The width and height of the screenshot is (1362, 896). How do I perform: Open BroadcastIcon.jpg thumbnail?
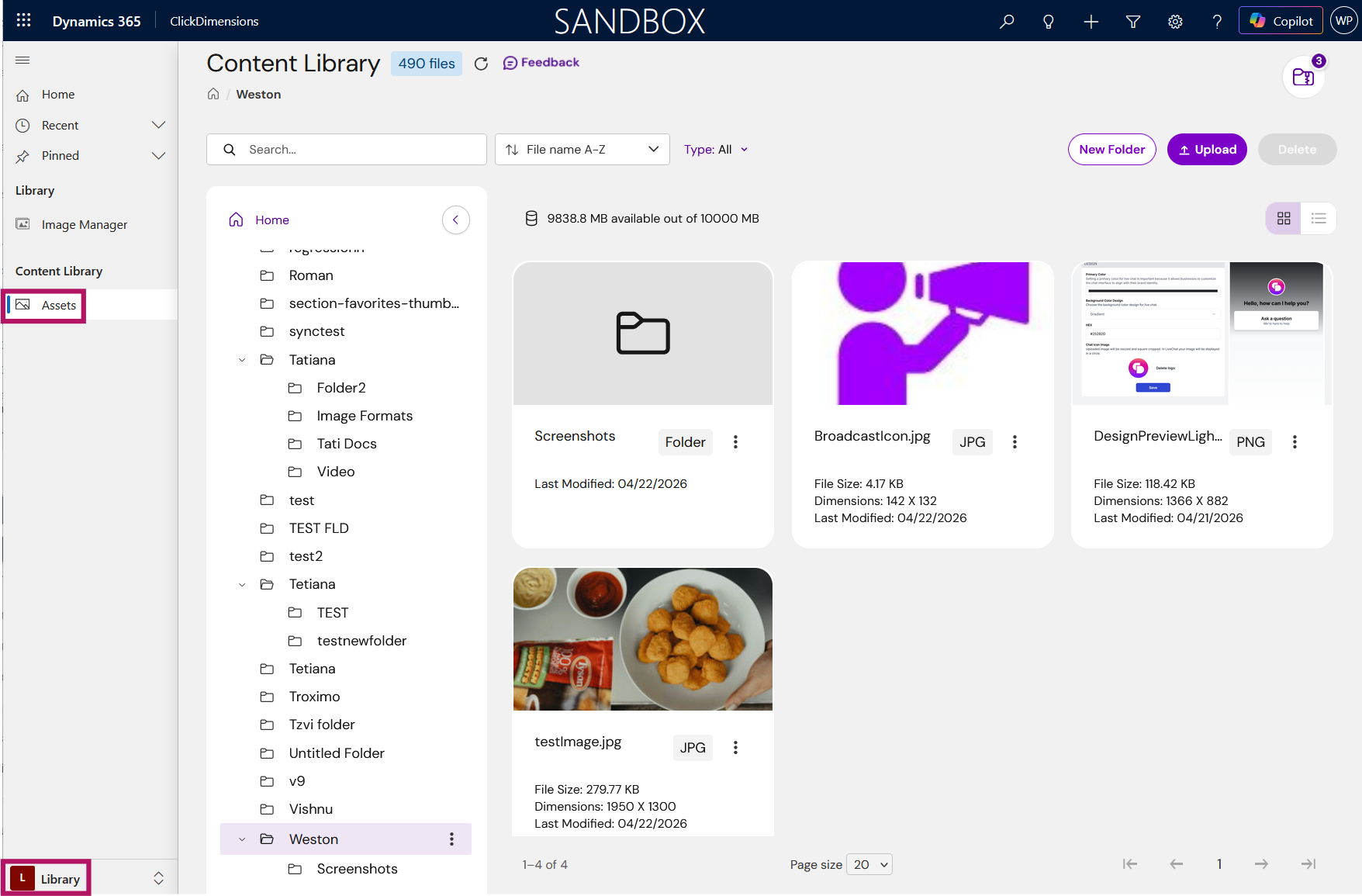[922, 334]
